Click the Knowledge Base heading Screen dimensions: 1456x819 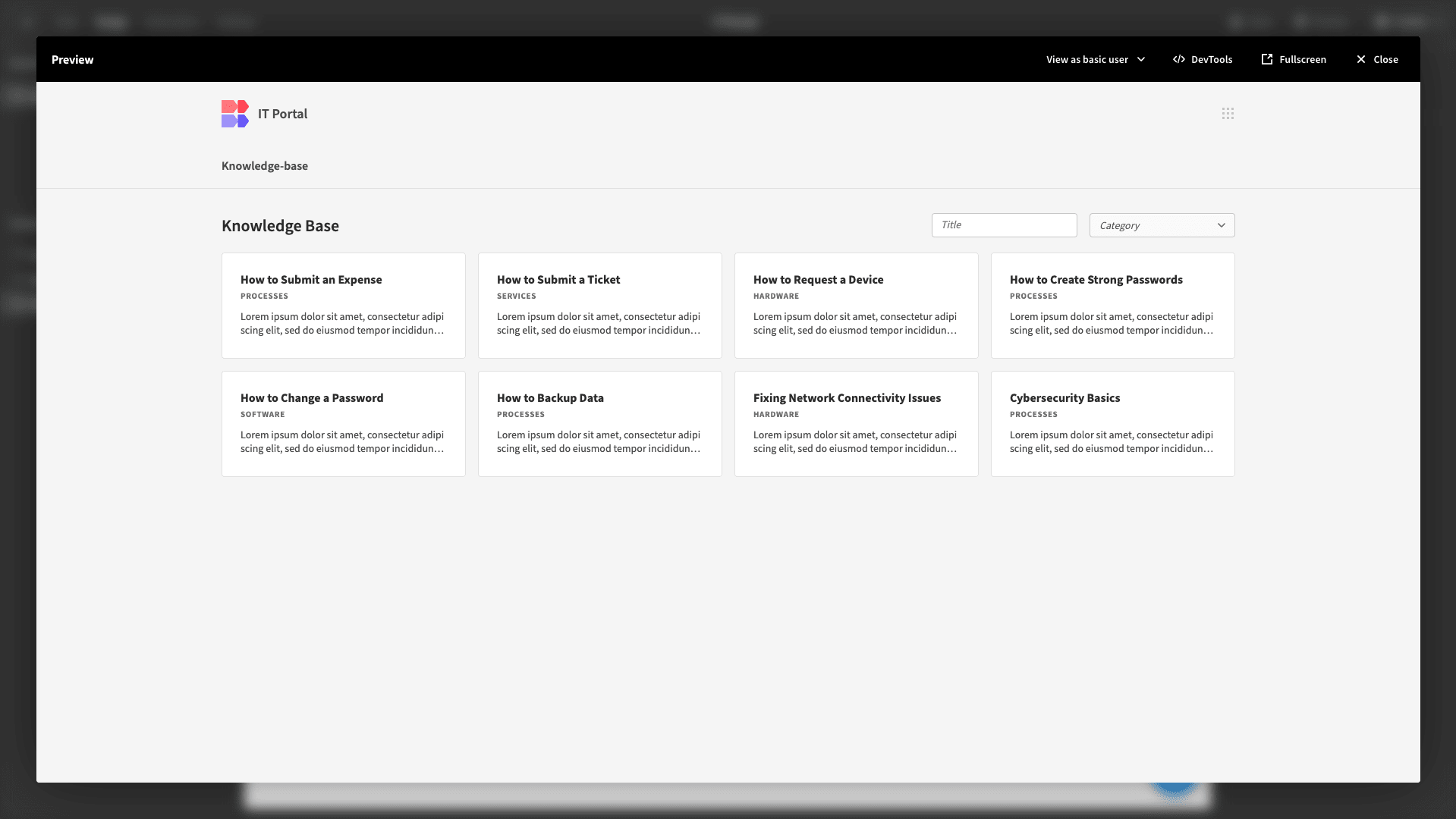(x=280, y=226)
